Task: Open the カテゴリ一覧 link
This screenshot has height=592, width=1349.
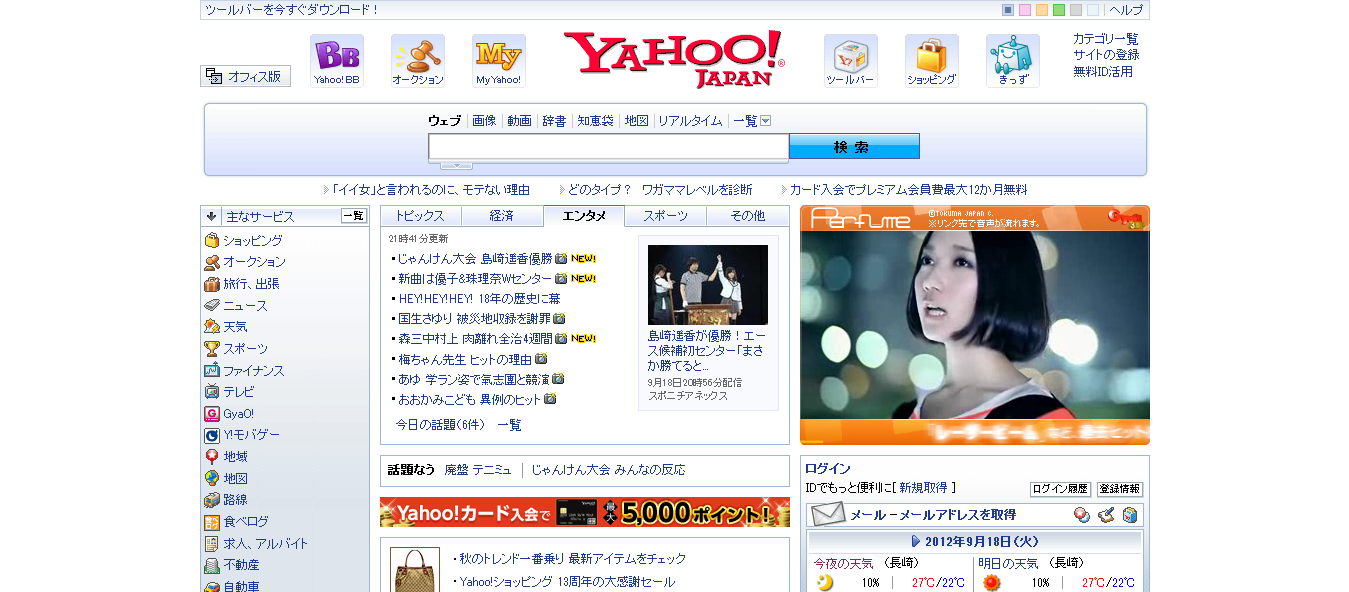Action: pyautogui.click(x=1106, y=39)
